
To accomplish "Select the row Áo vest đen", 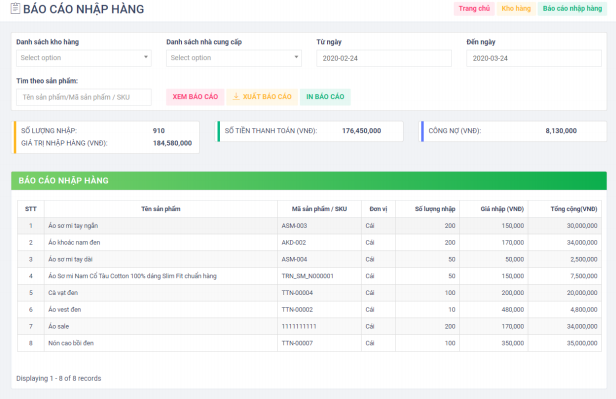I will (x=310, y=310).
